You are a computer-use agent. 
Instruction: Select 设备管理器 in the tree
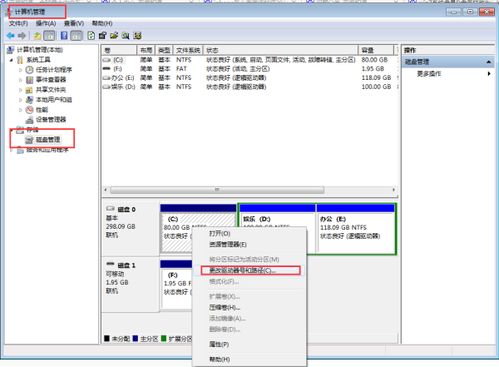[x=51, y=120]
